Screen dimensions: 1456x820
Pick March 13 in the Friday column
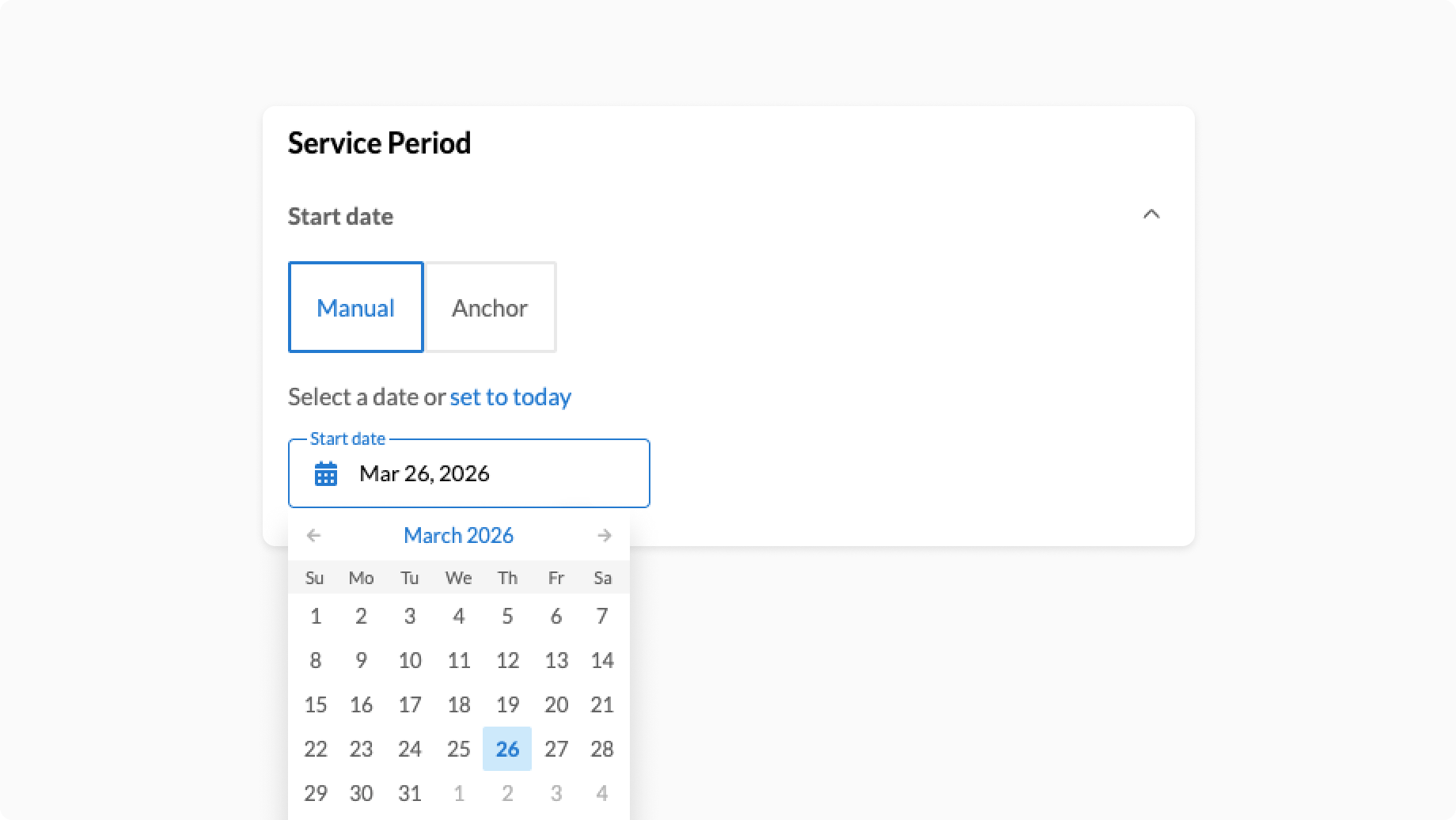tap(555, 660)
